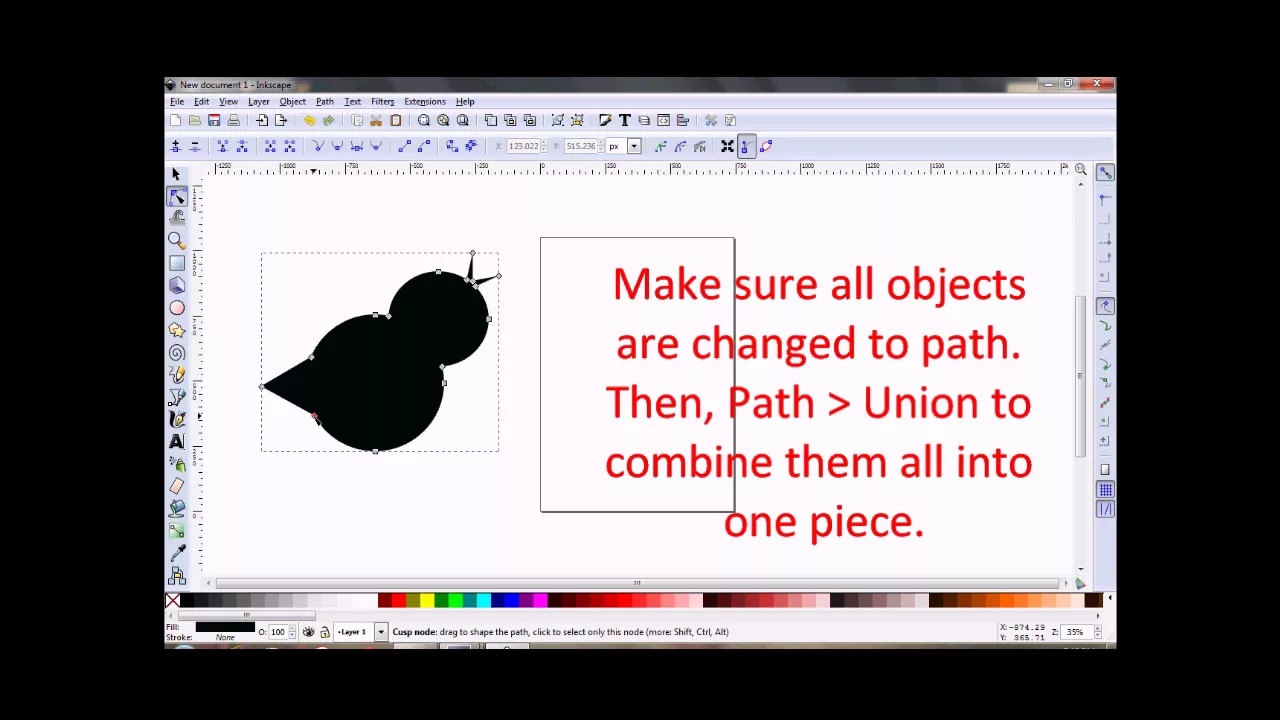Toggle show transformation handles for nodes
The width and height of the screenshot is (1280, 720).
point(727,146)
